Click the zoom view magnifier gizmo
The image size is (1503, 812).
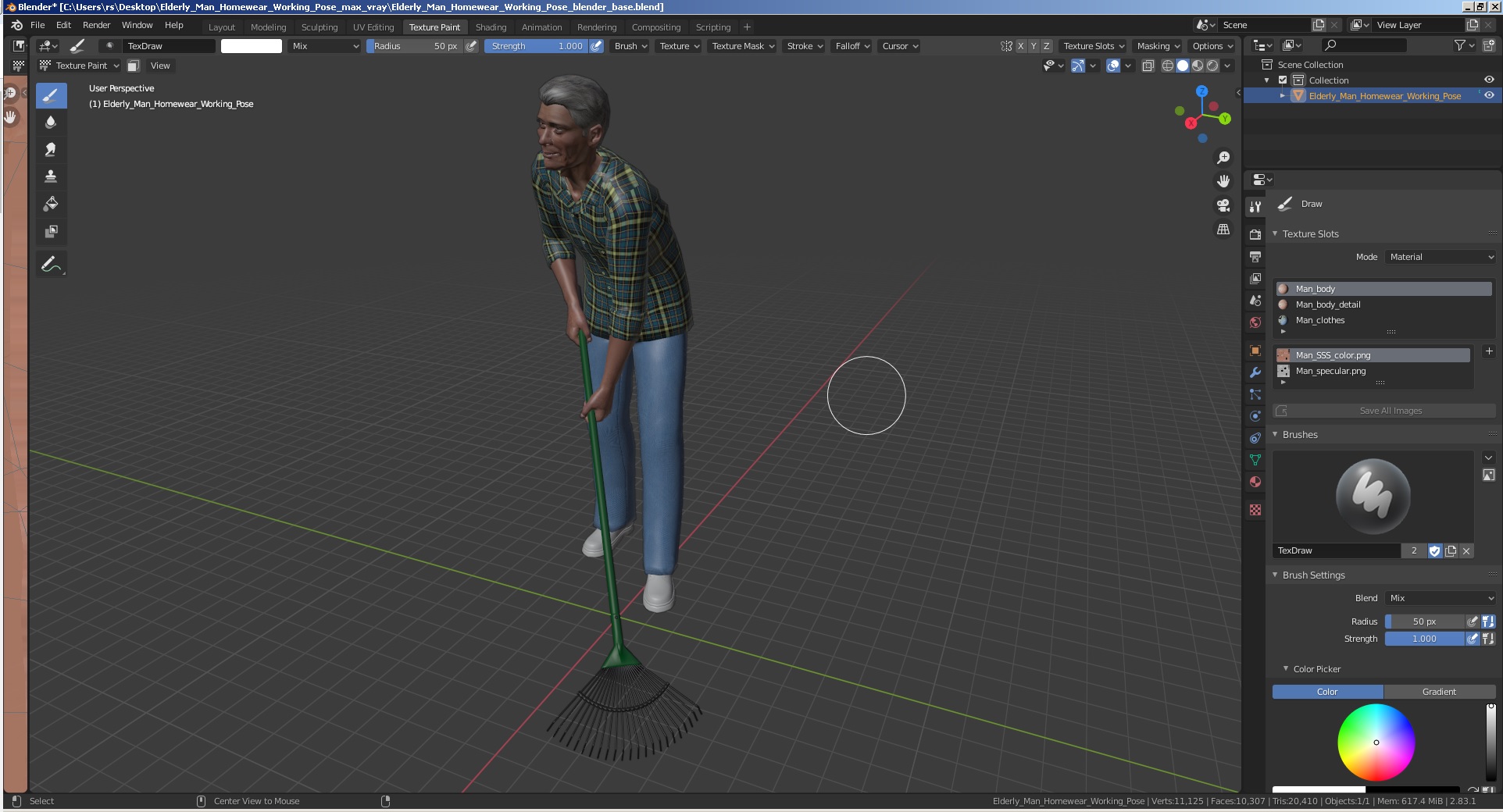[x=1223, y=158]
